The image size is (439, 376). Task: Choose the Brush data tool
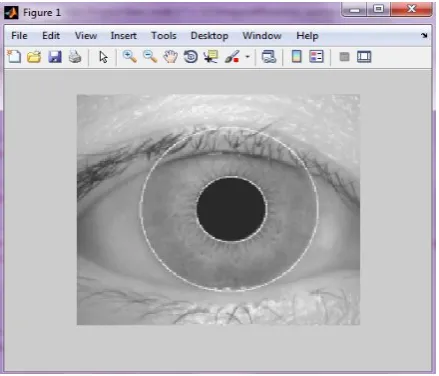click(232, 57)
